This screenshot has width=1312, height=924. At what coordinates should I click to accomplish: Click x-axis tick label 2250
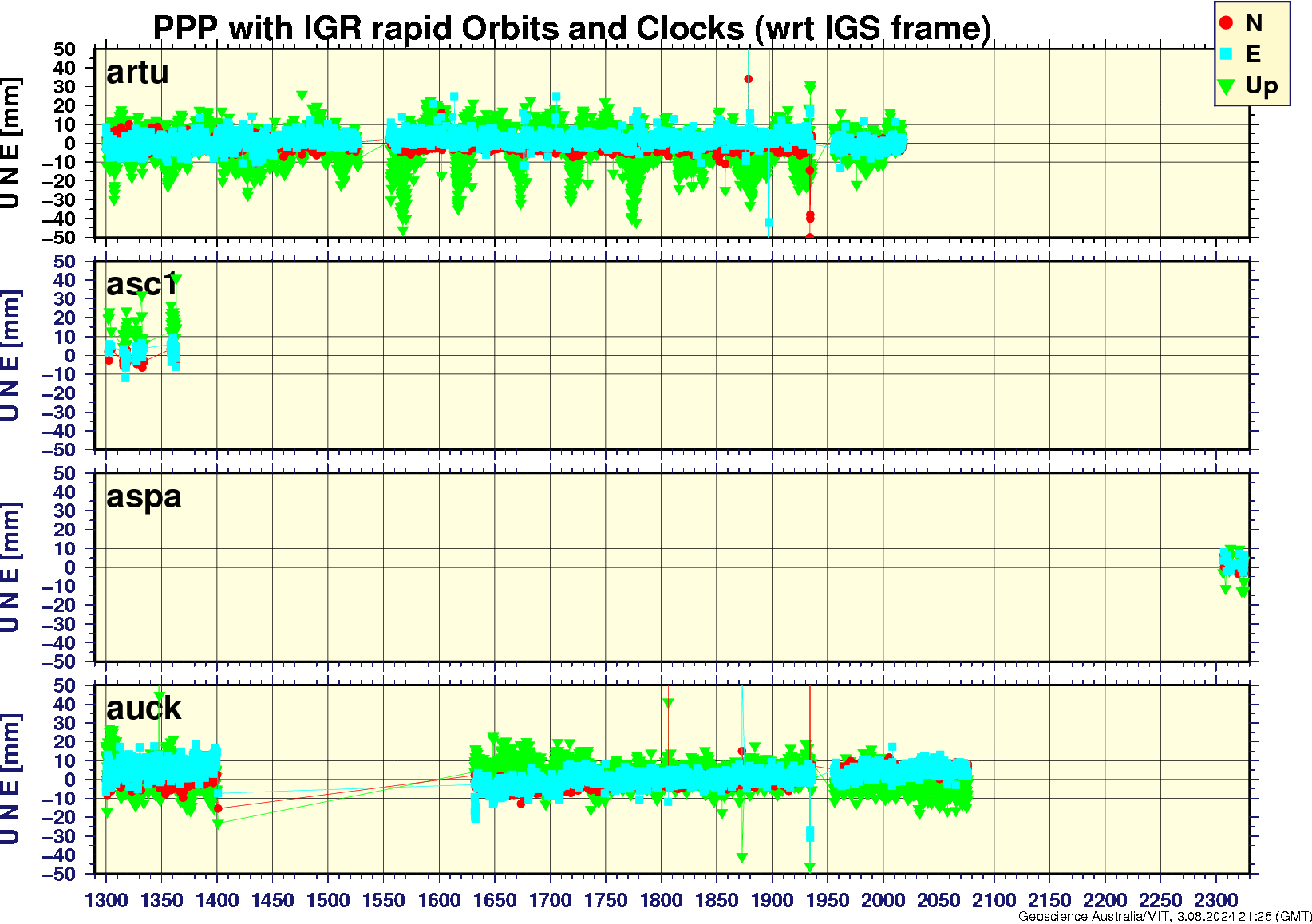click(x=1160, y=900)
